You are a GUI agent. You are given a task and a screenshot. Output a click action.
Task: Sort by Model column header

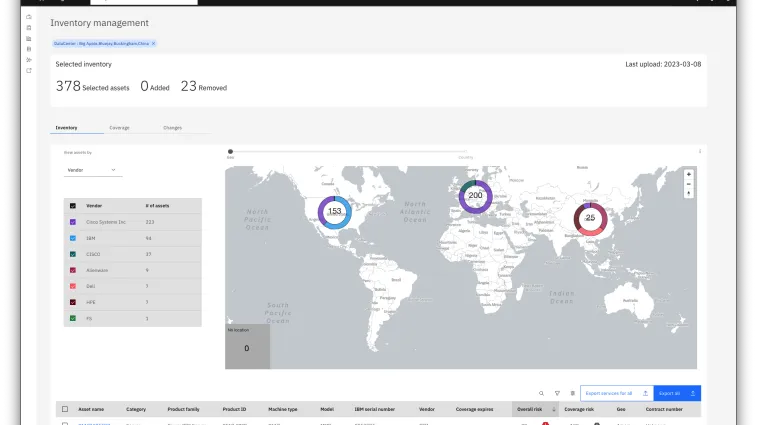click(x=327, y=409)
